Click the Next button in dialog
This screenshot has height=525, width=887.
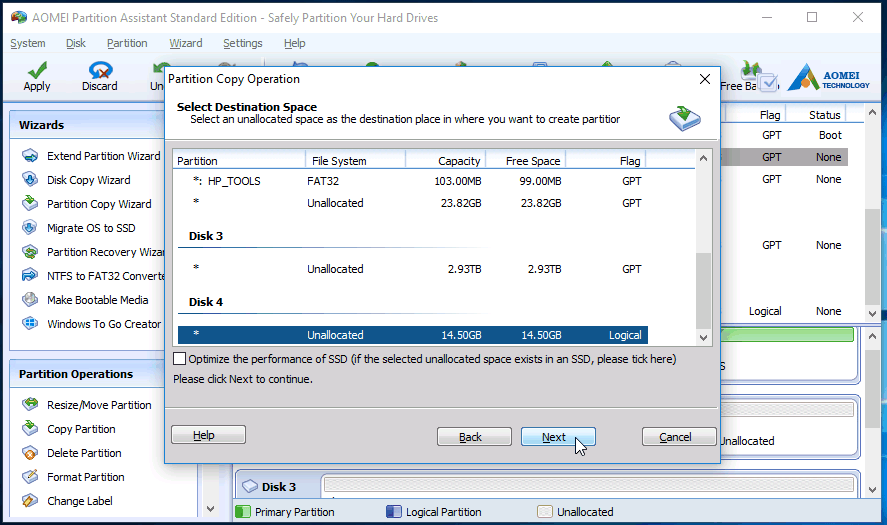558,437
